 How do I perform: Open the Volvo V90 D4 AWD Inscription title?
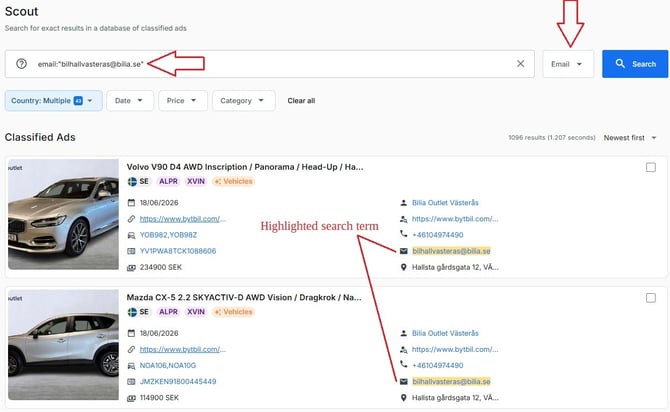(245, 167)
